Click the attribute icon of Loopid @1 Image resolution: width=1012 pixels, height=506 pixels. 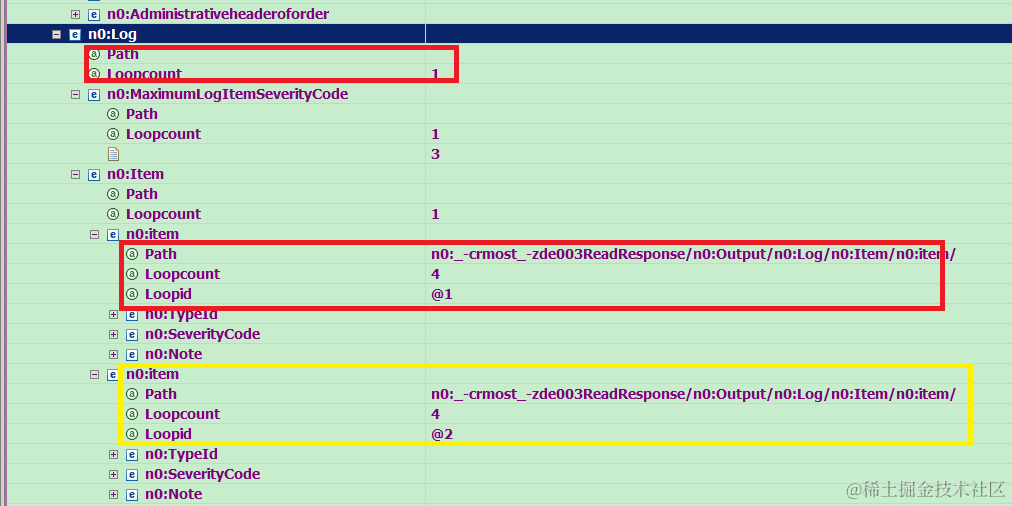(x=132, y=294)
